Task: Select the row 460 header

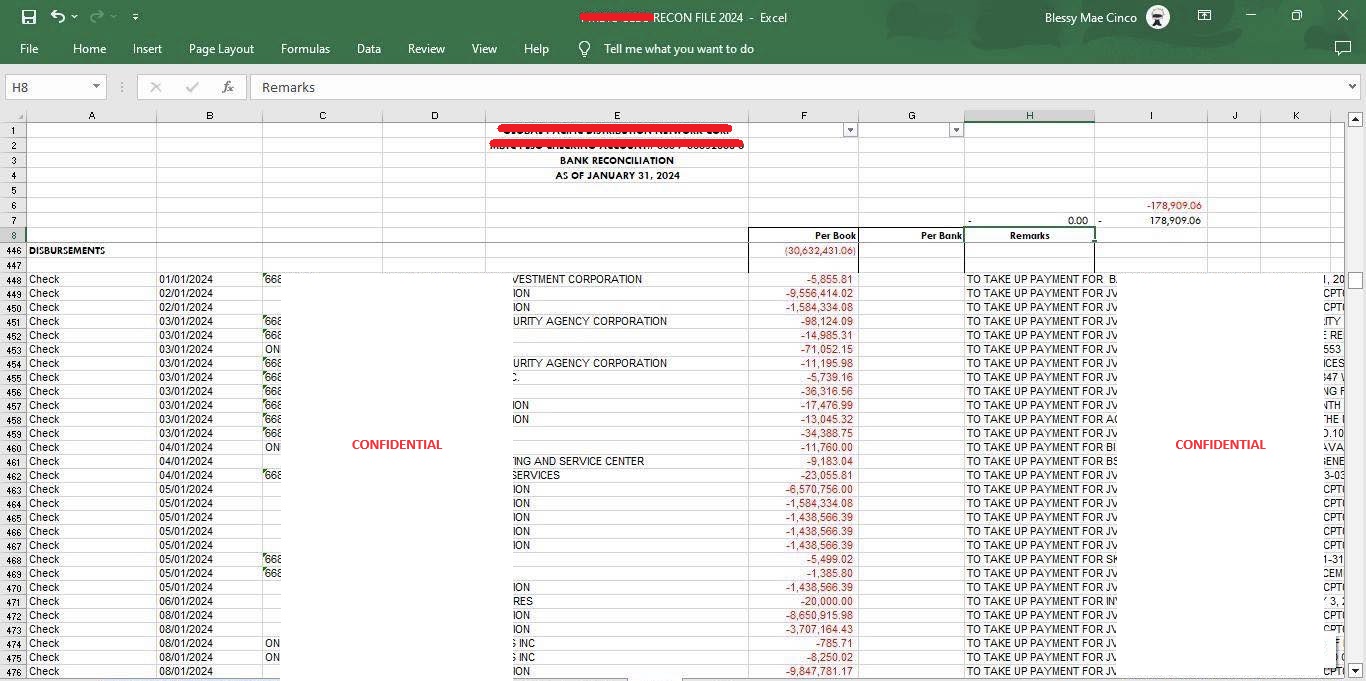Action: pyautogui.click(x=13, y=447)
